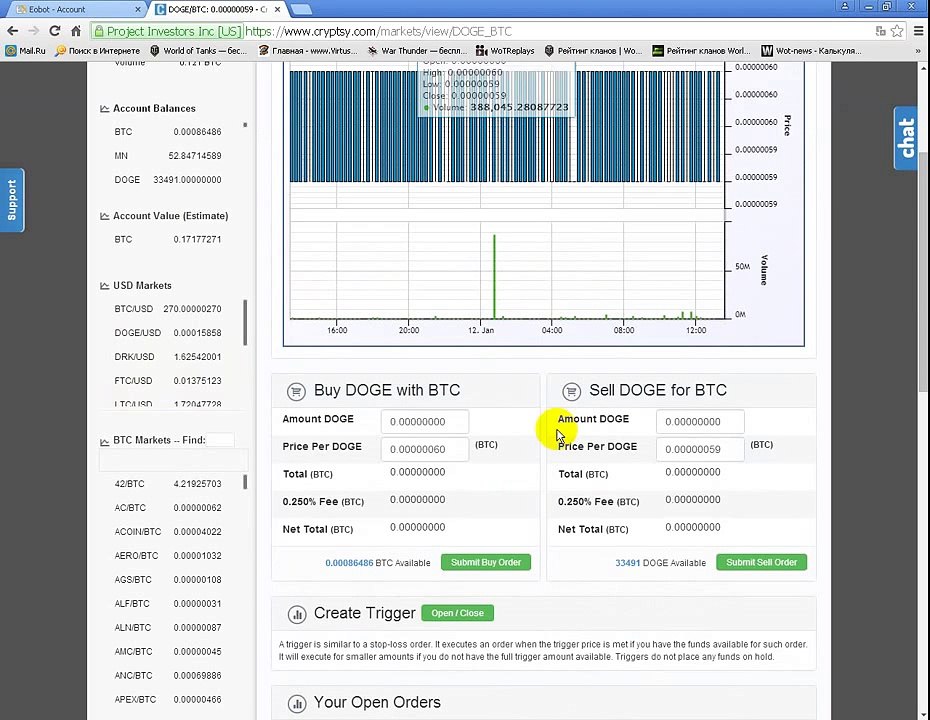Screen dimensions: 930x720
Task: Click the BTC Markets list scrollbar
Action: pos(245,482)
